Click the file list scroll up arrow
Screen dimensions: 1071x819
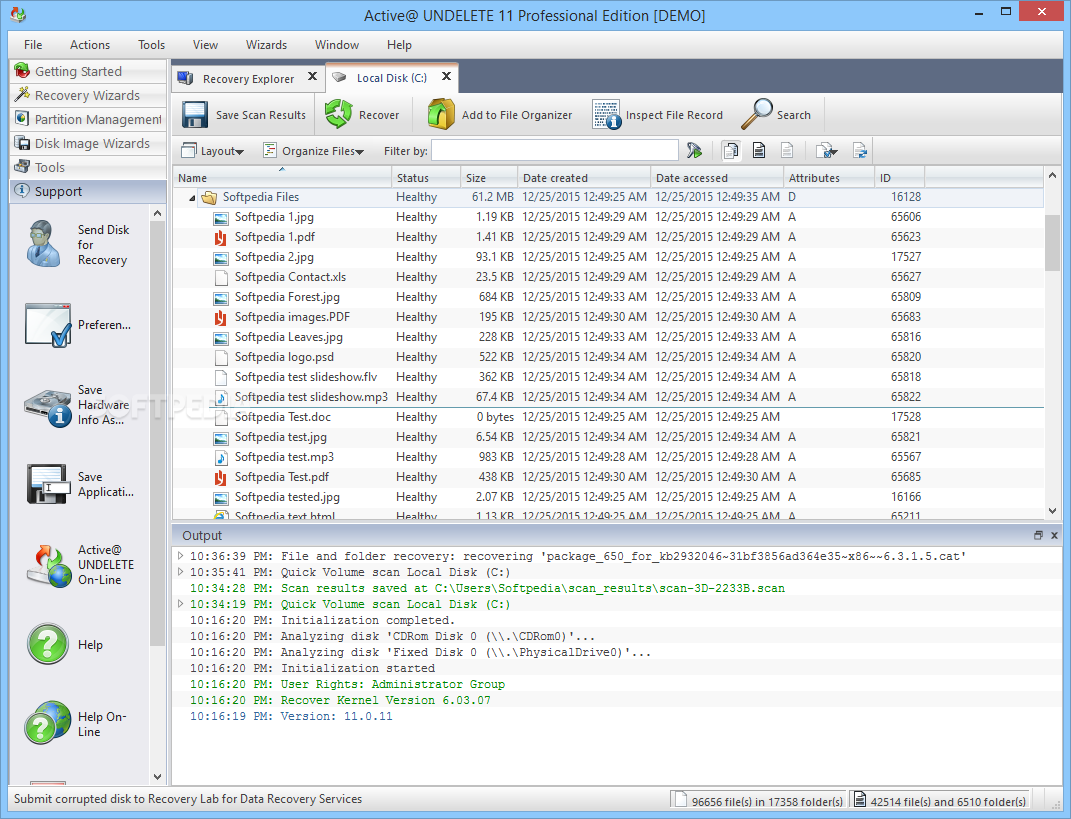(1052, 176)
